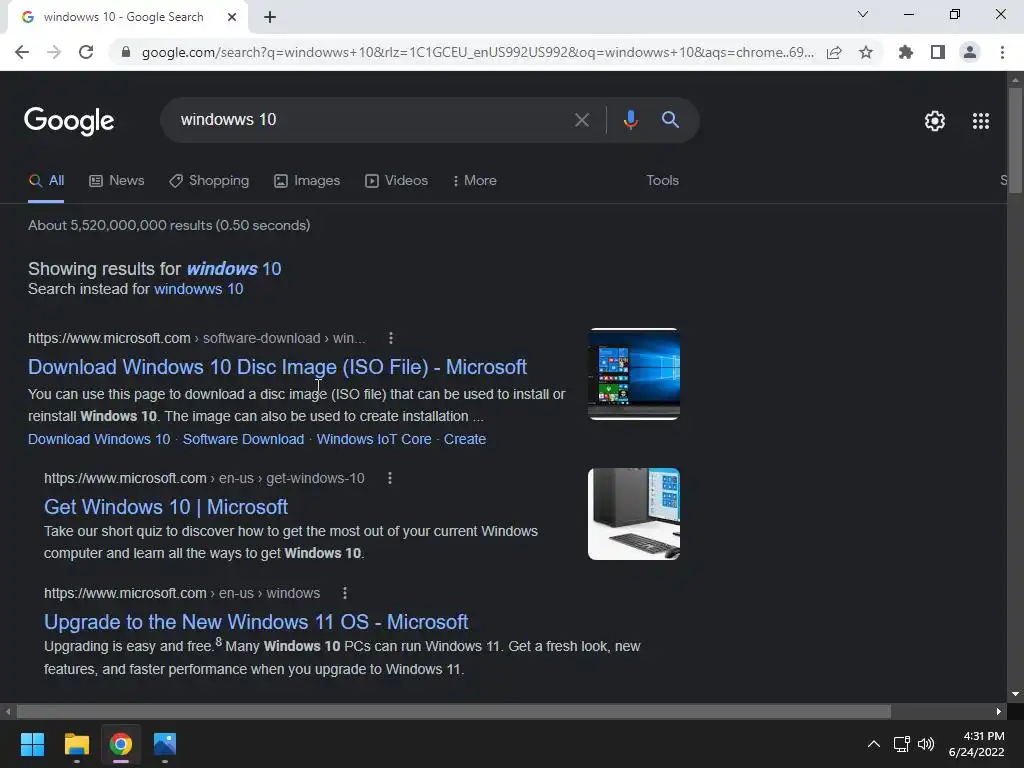Open the Chrome side panel
Screen dimensions: 1024x768
(938, 52)
